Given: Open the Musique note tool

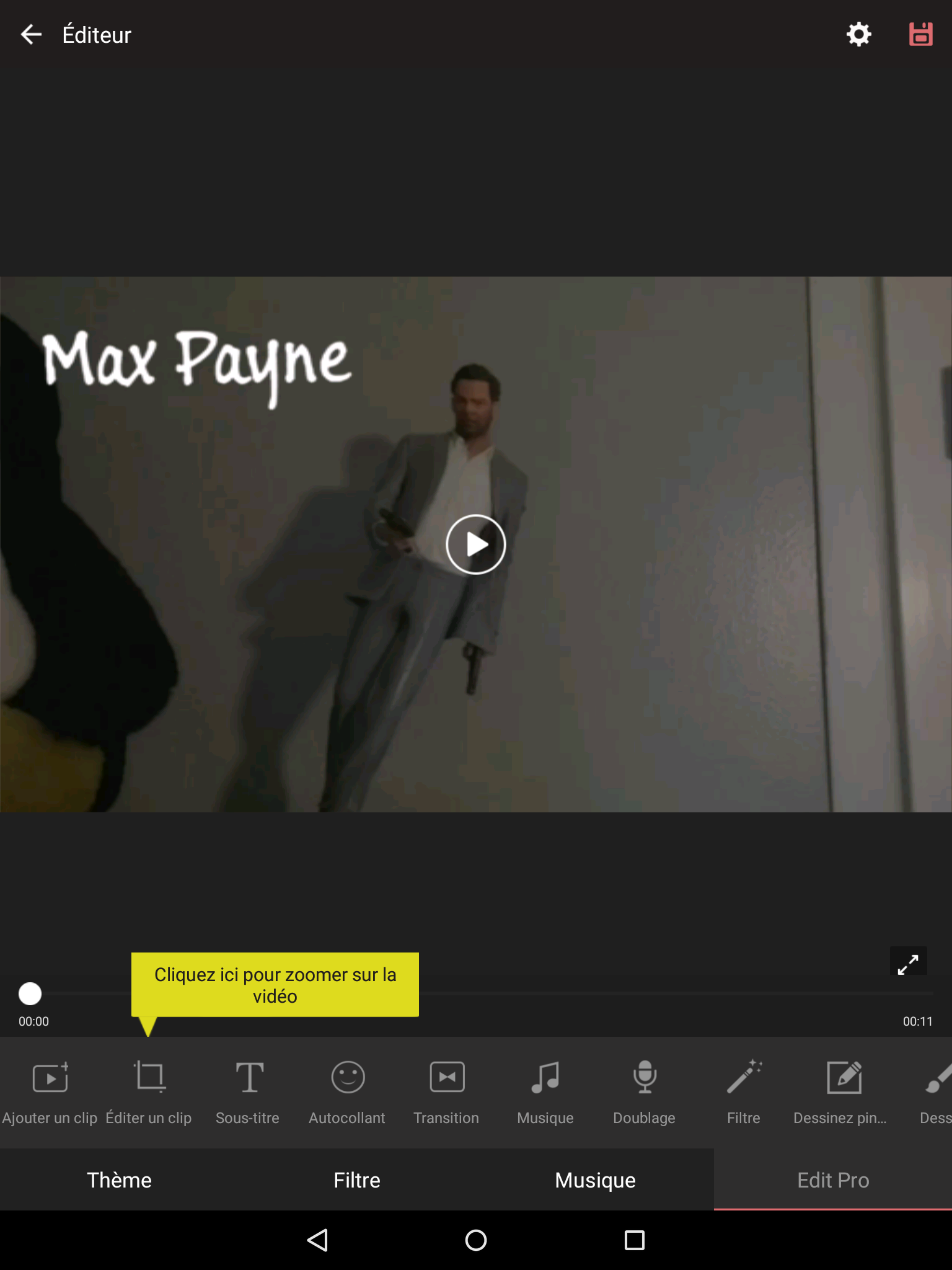Looking at the screenshot, I should pyautogui.click(x=545, y=1093).
